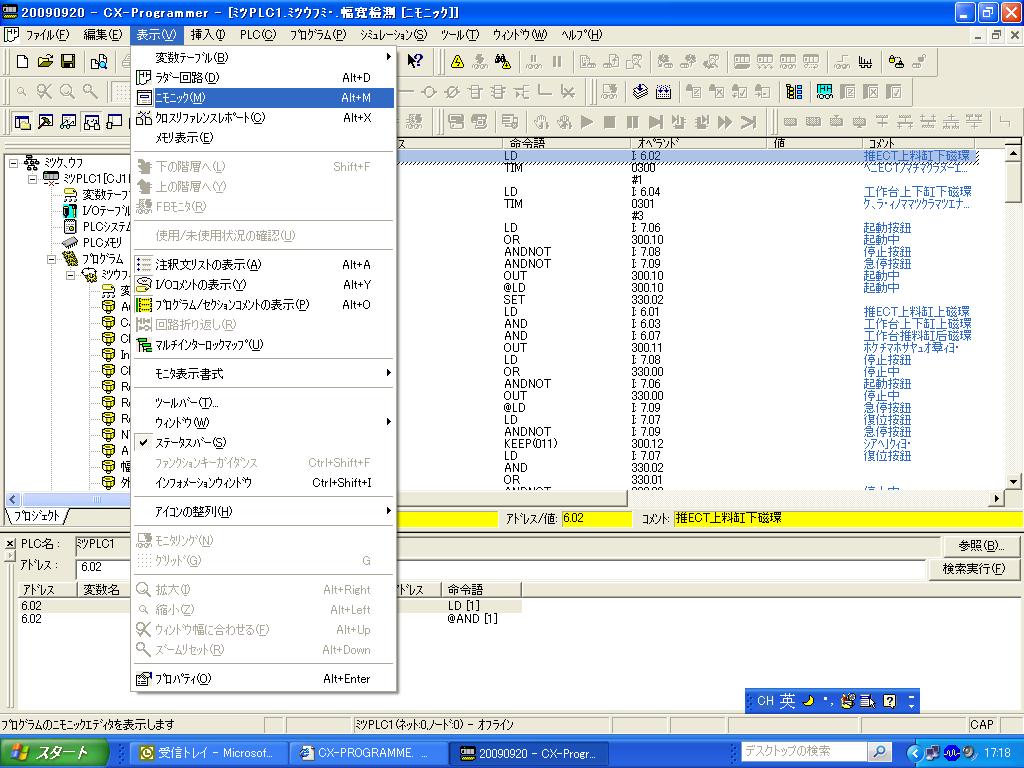1024x768 pixels.
Task: Click the Save floppy disk icon
Action: coord(68,62)
